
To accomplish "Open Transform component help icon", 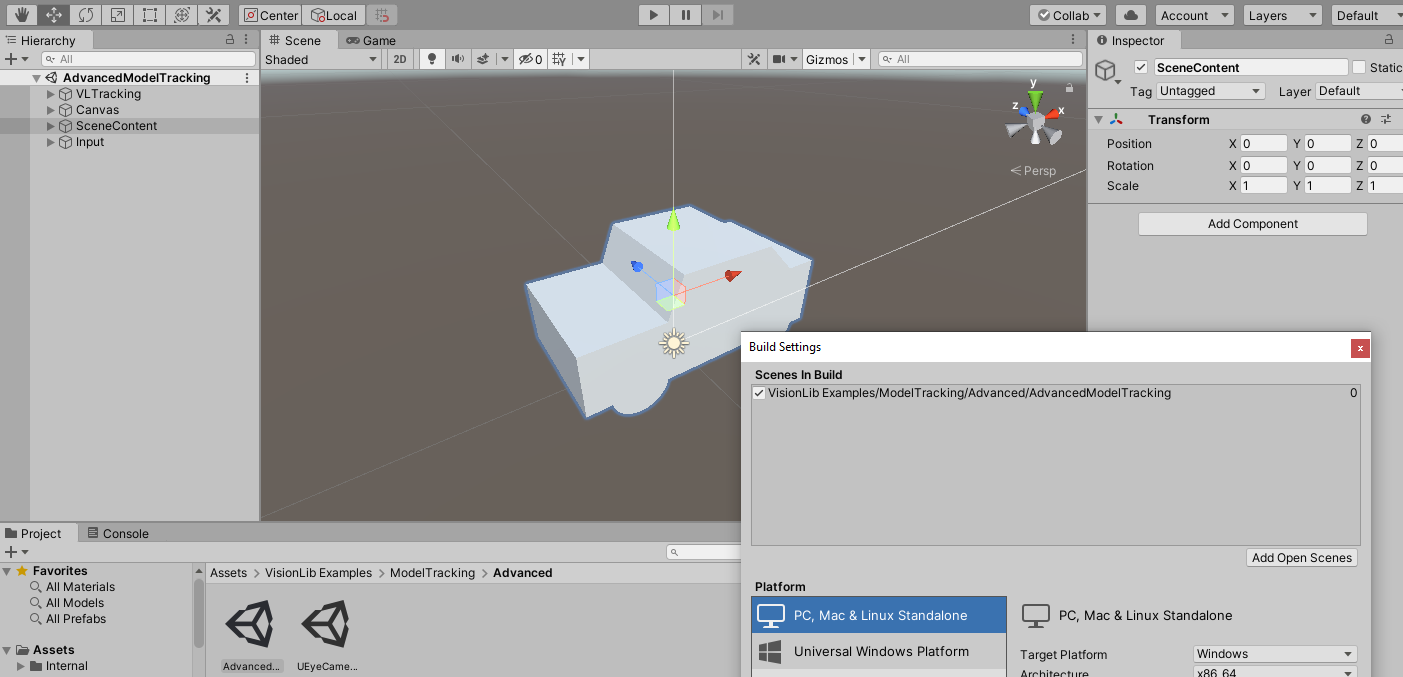I will click(x=1366, y=119).
